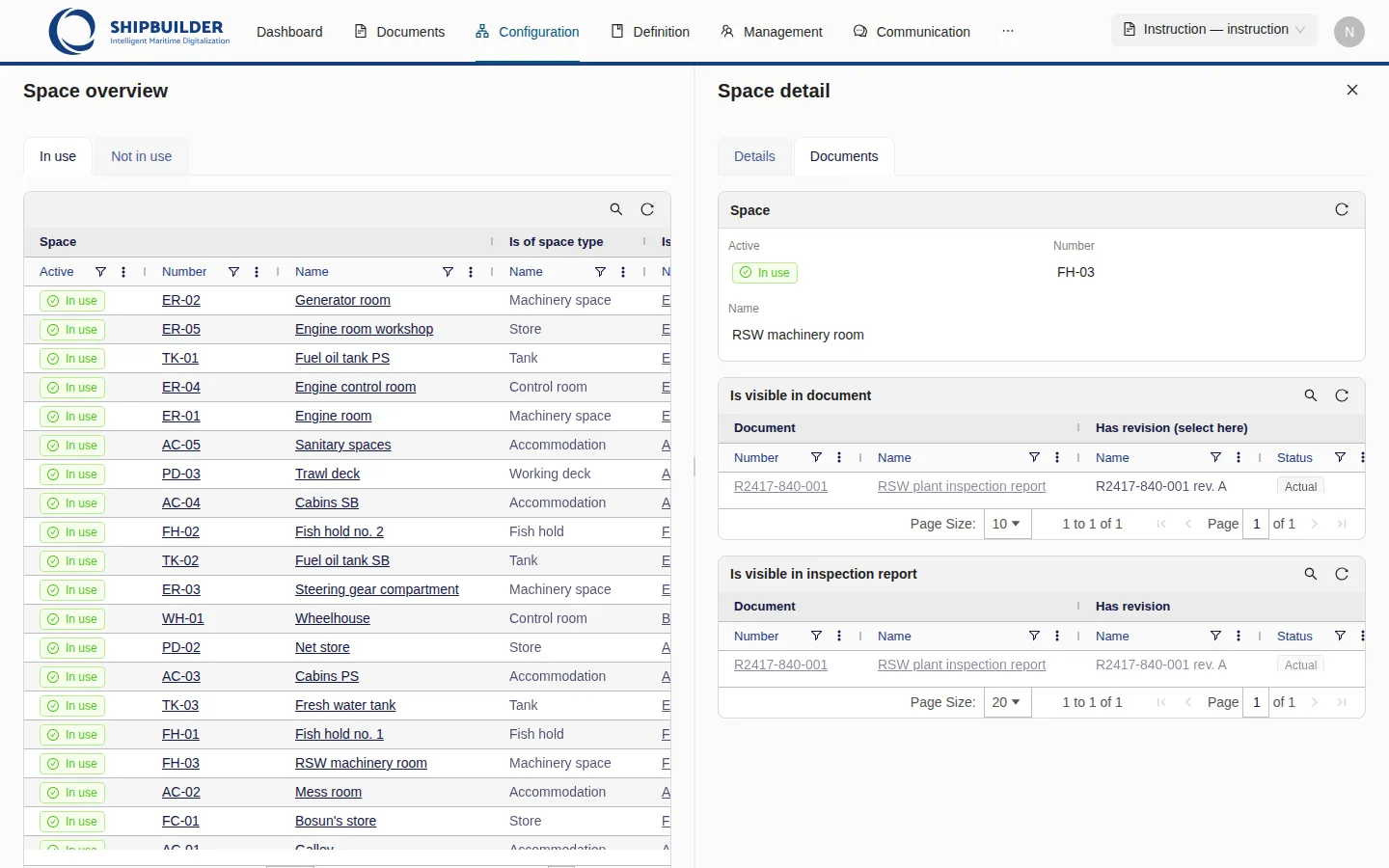This screenshot has width=1389, height=868.
Task: Filter revision Name in Is visible in document
Action: pyautogui.click(x=1215, y=457)
